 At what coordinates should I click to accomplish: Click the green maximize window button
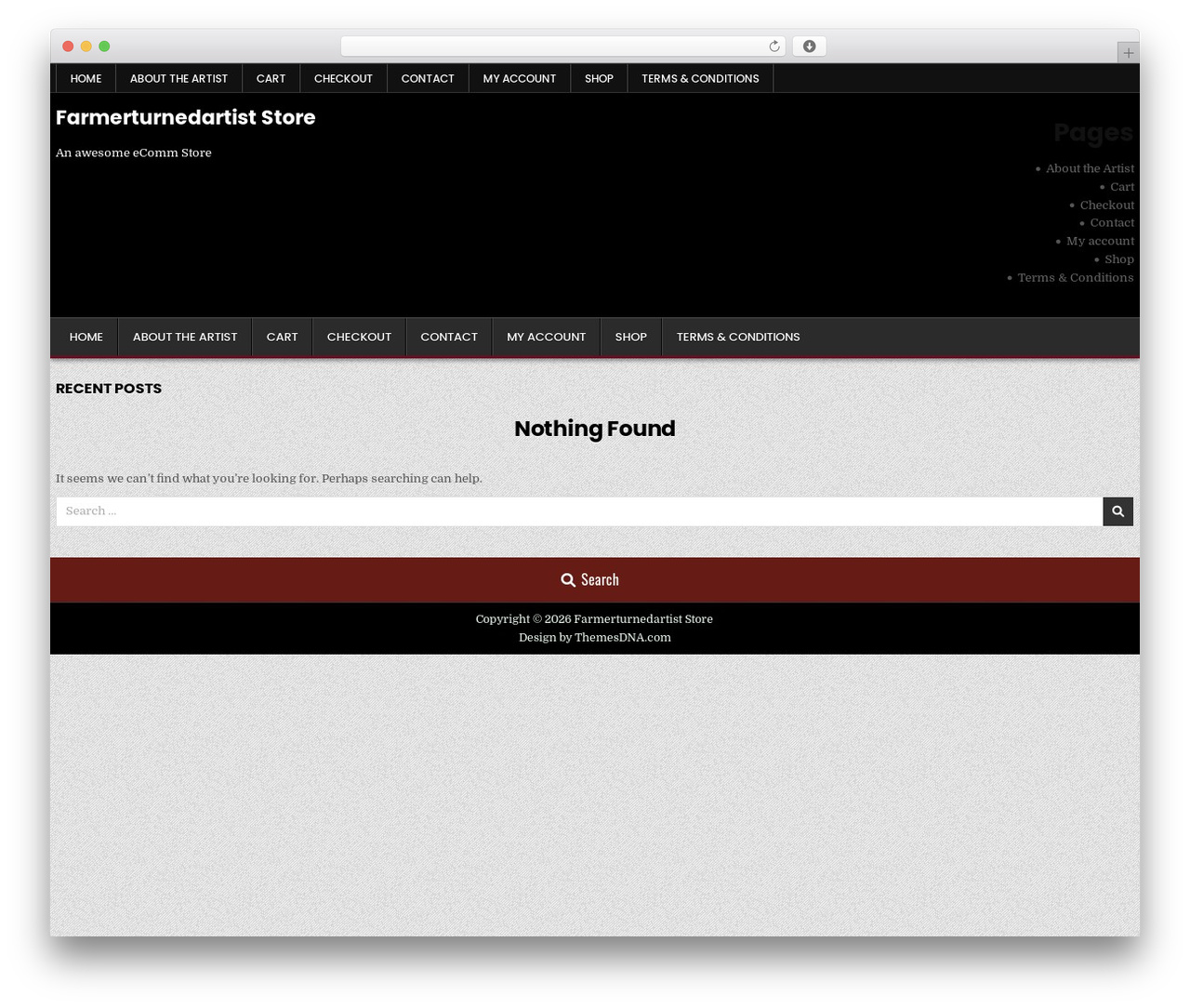point(104,46)
